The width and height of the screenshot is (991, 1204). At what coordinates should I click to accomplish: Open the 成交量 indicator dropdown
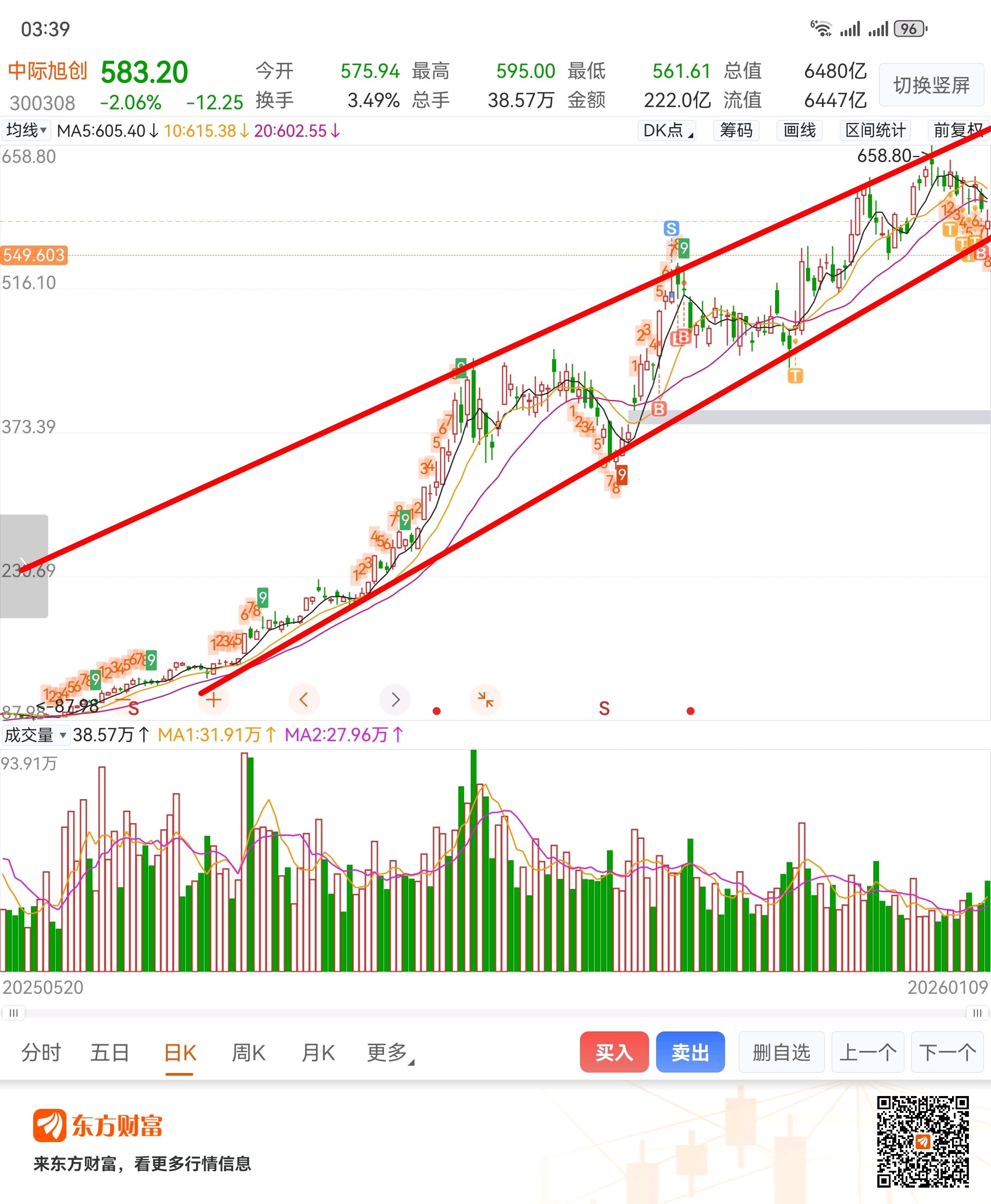(36, 735)
